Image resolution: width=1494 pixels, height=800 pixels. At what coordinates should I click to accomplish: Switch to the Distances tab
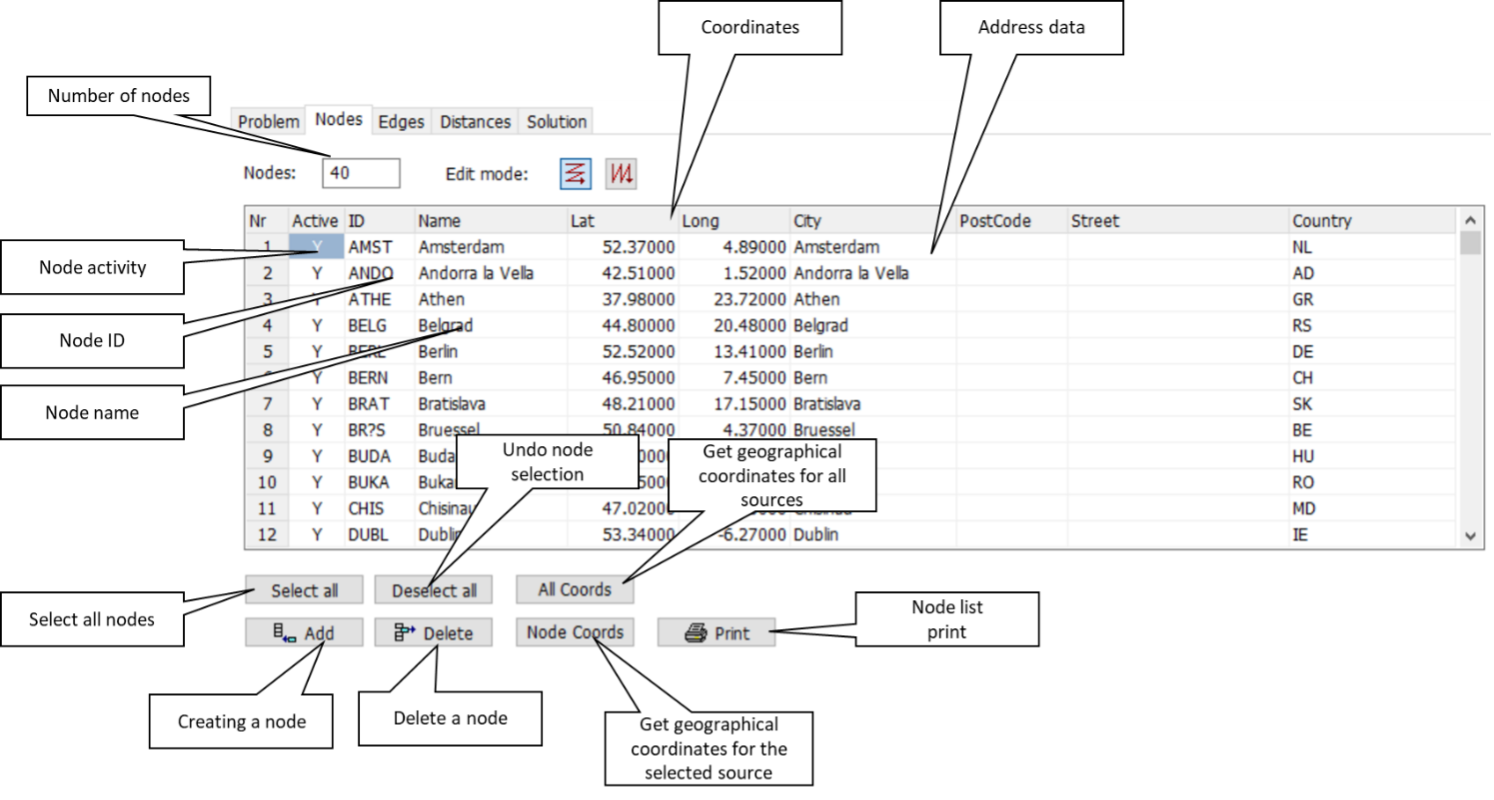point(474,121)
